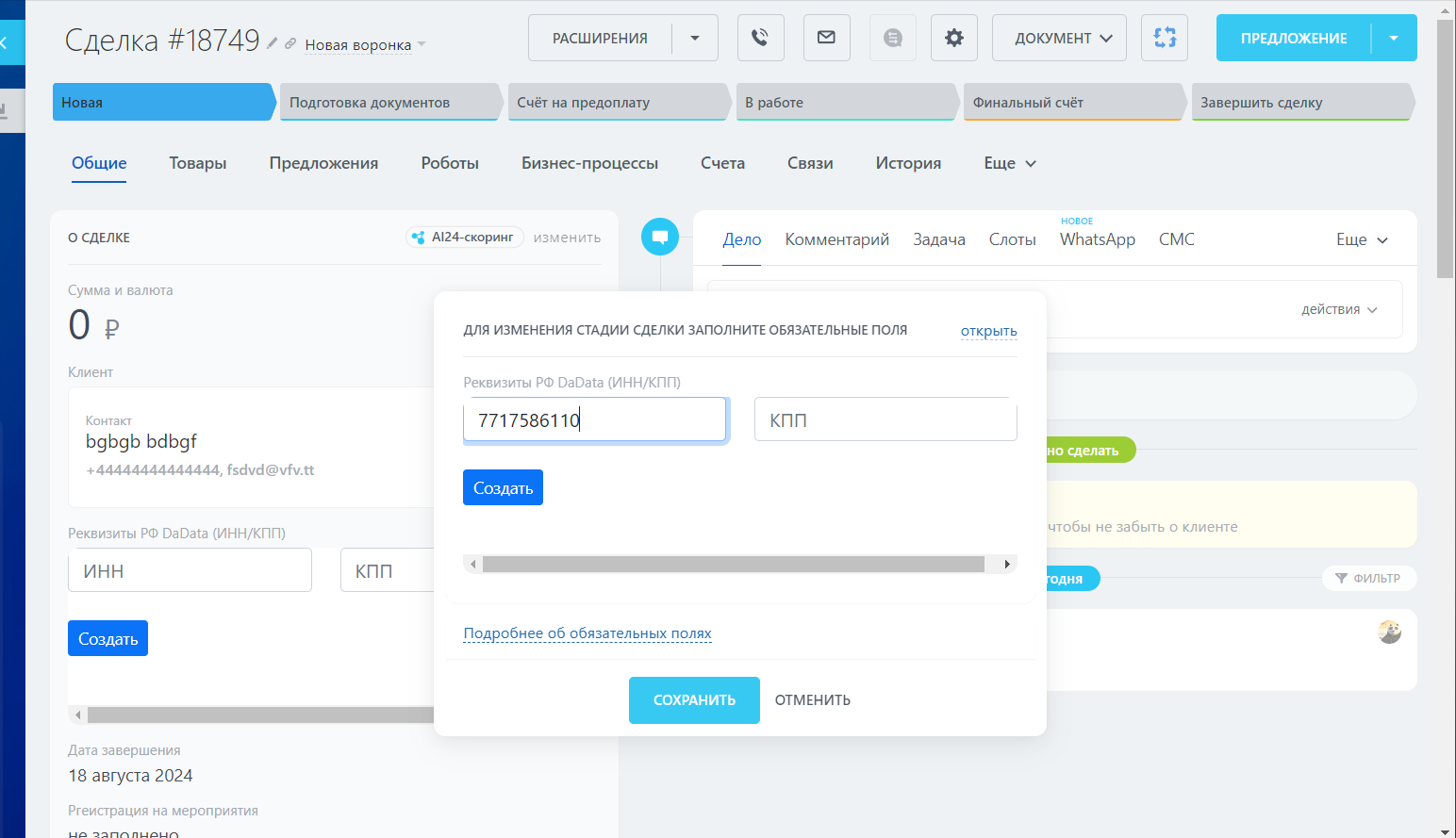Click Создать in the О сделке panel
Screen dimensions: 1456x838
point(108,638)
